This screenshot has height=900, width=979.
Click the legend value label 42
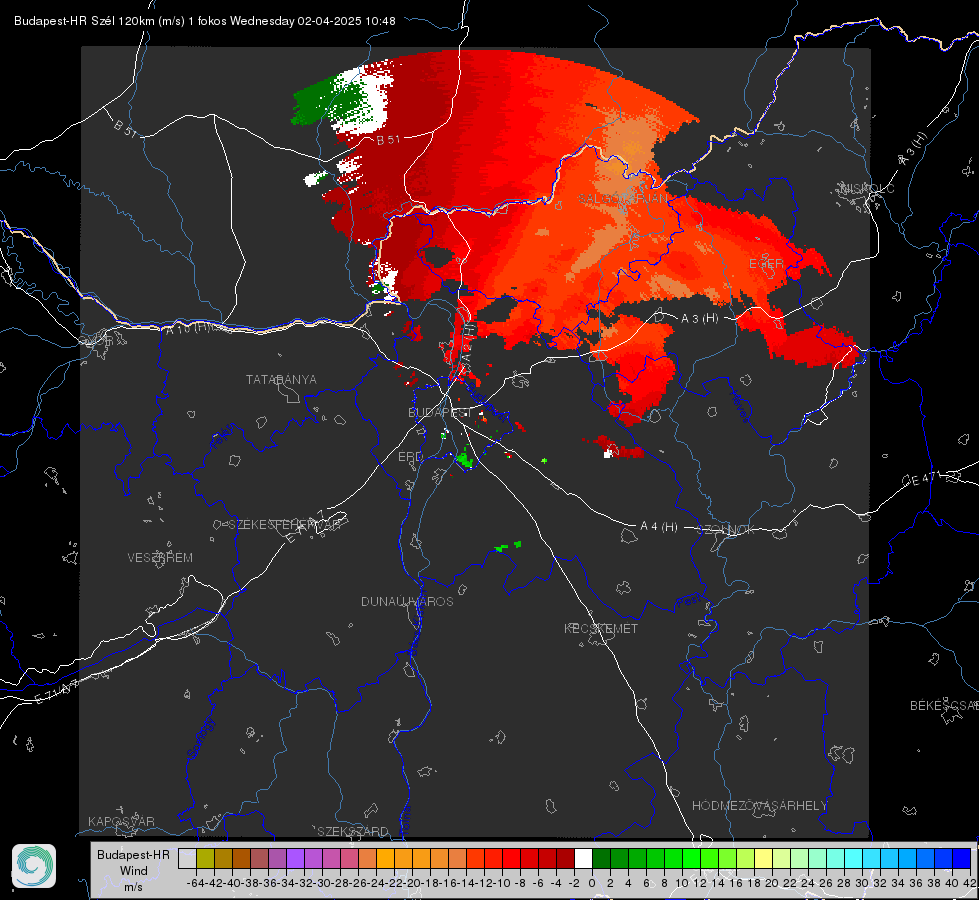coord(969,883)
